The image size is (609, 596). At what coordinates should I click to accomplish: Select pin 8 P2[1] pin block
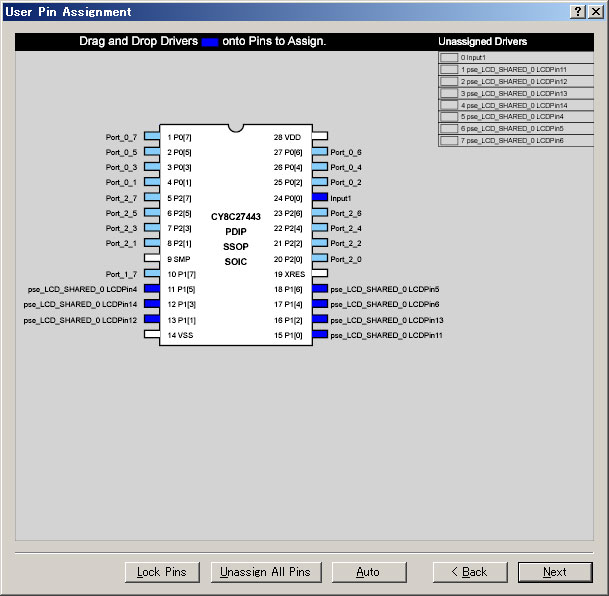pyautogui.click(x=152, y=243)
